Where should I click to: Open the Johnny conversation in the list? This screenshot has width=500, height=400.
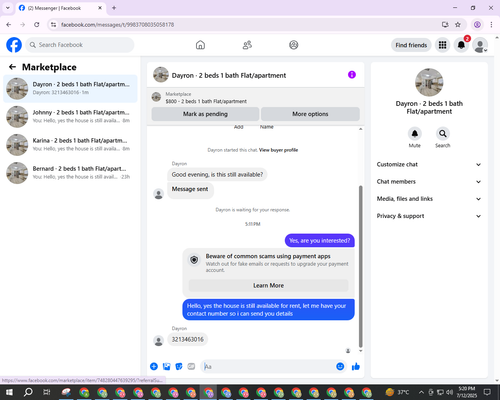click(70, 117)
